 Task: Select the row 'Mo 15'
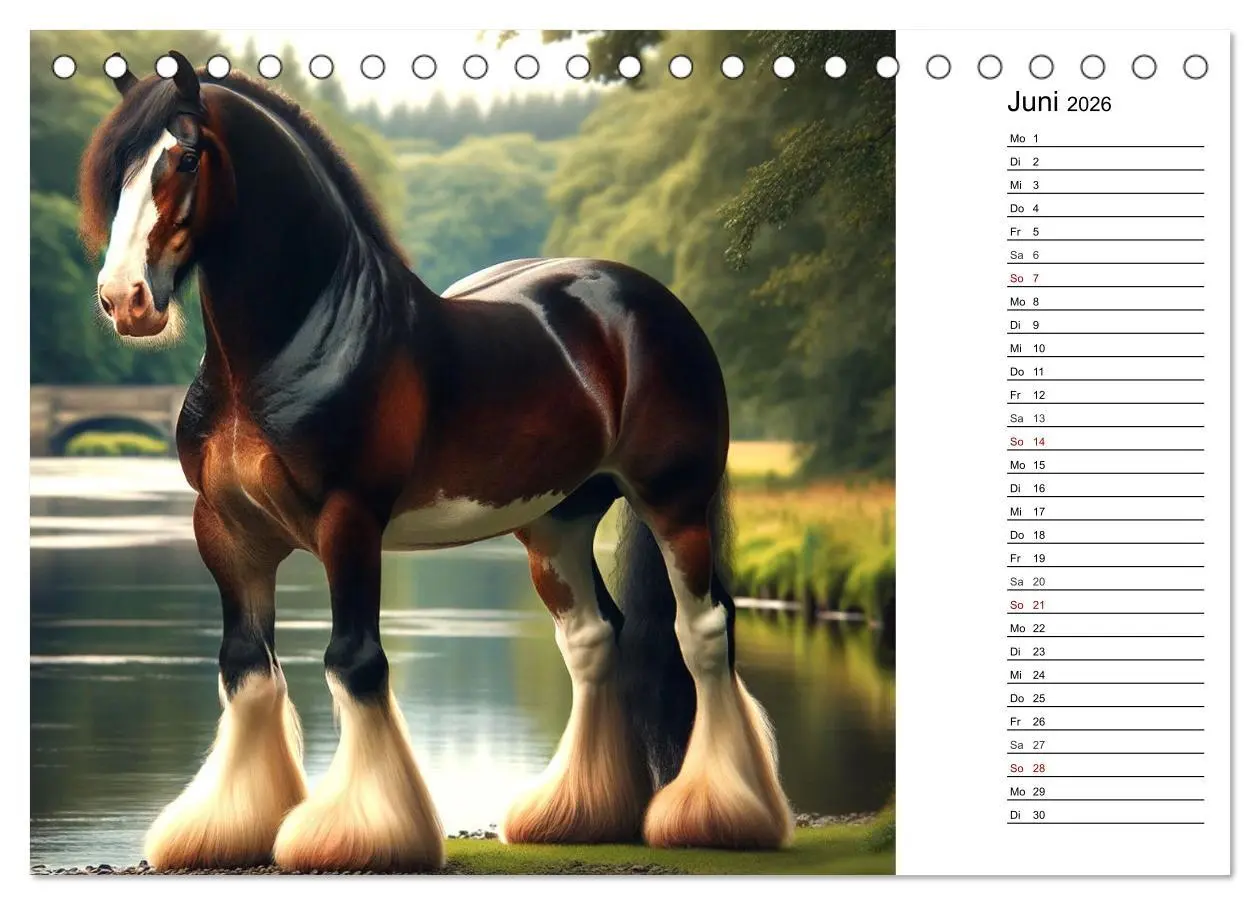point(1105,465)
